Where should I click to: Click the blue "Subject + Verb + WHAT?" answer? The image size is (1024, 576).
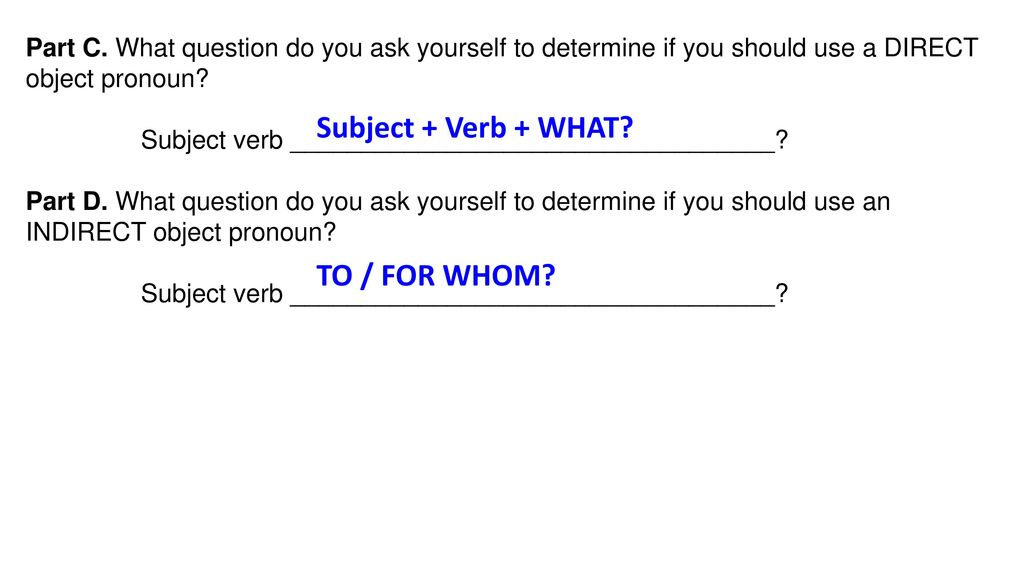(475, 128)
